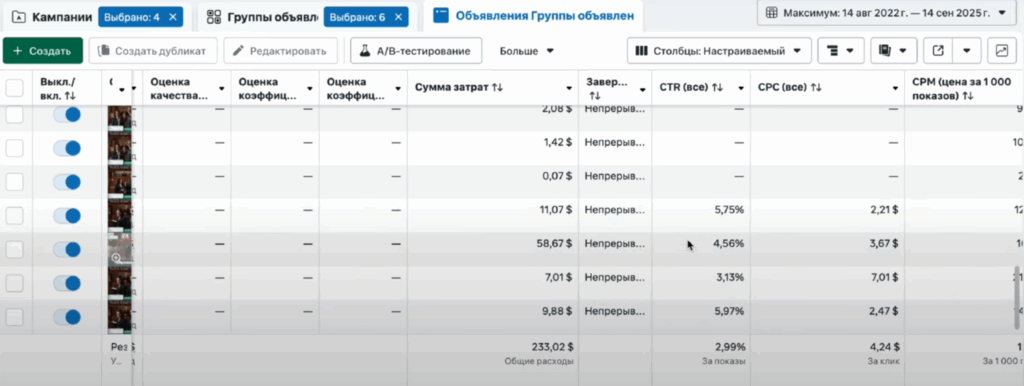Toggle off the ad with 0,07 $ spend
The height and width of the screenshot is (386, 1024).
coord(67,182)
